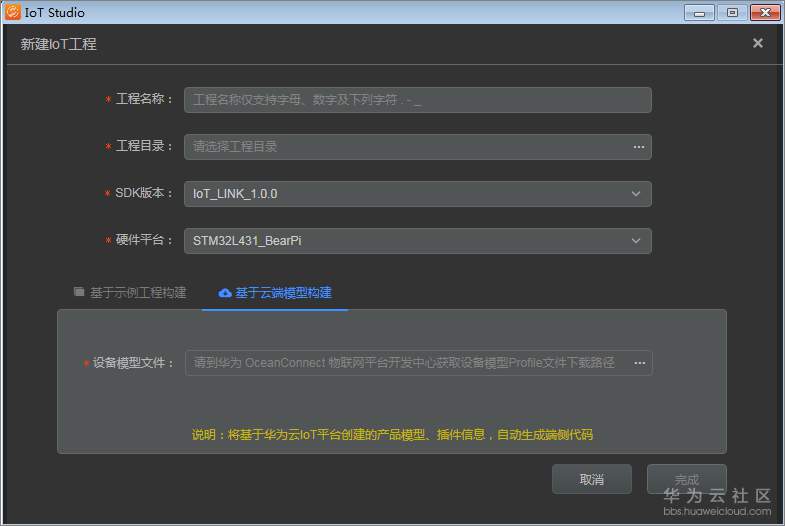
Task: Minimize the IoT Studio window
Action: pos(699,13)
